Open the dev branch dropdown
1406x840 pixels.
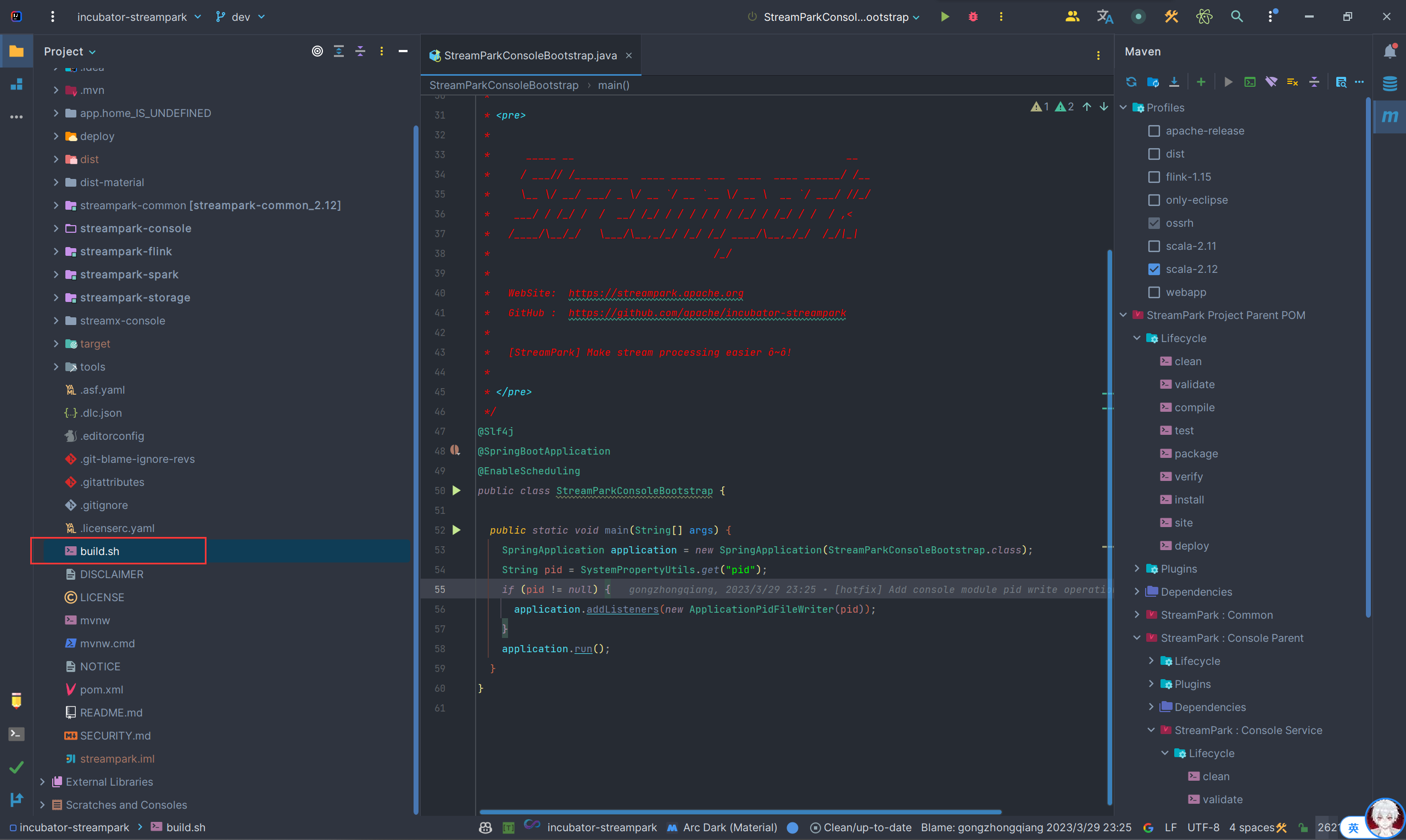(241, 17)
